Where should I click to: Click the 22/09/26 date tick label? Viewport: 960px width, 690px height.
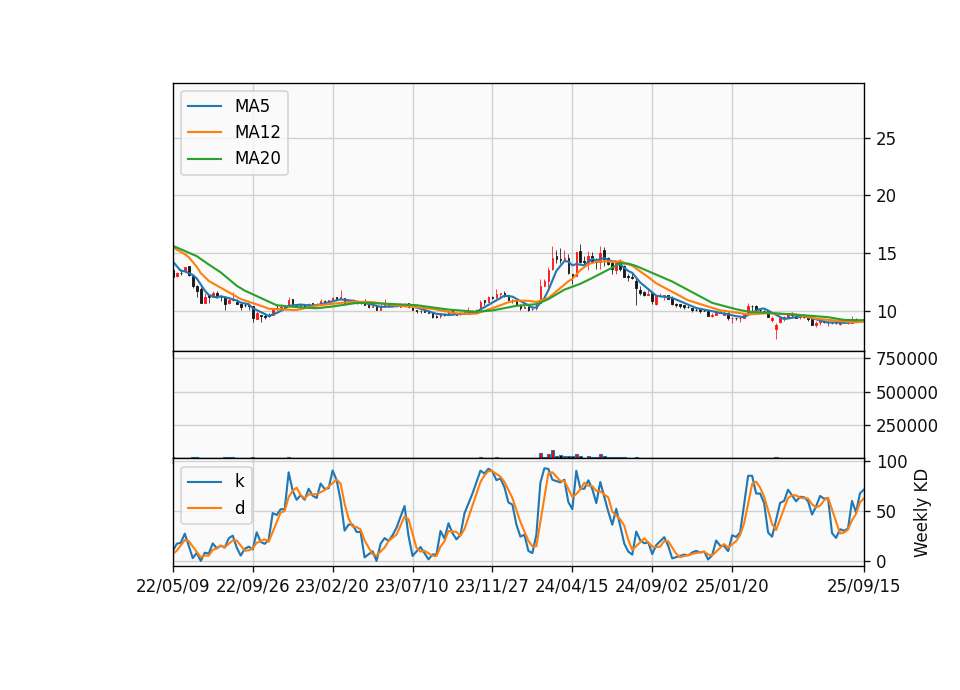[253, 586]
